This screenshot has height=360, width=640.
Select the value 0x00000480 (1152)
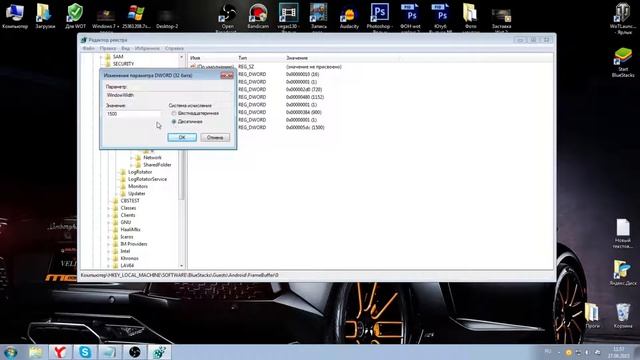pos(305,97)
